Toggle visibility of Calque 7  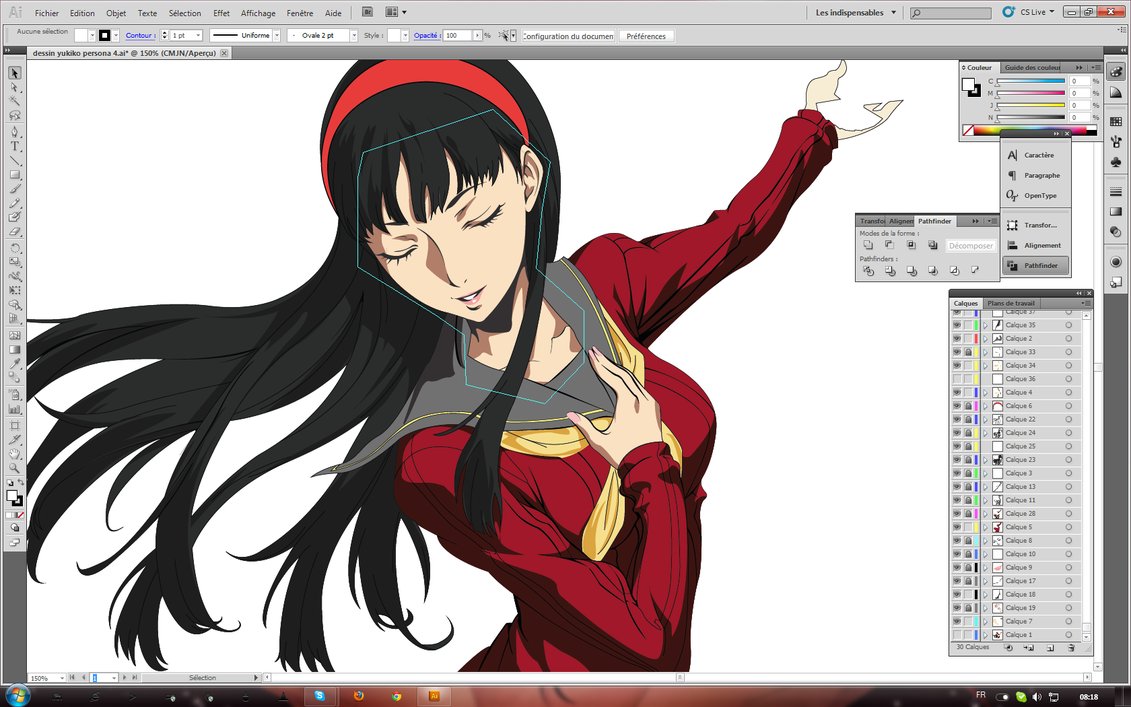pos(957,621)
